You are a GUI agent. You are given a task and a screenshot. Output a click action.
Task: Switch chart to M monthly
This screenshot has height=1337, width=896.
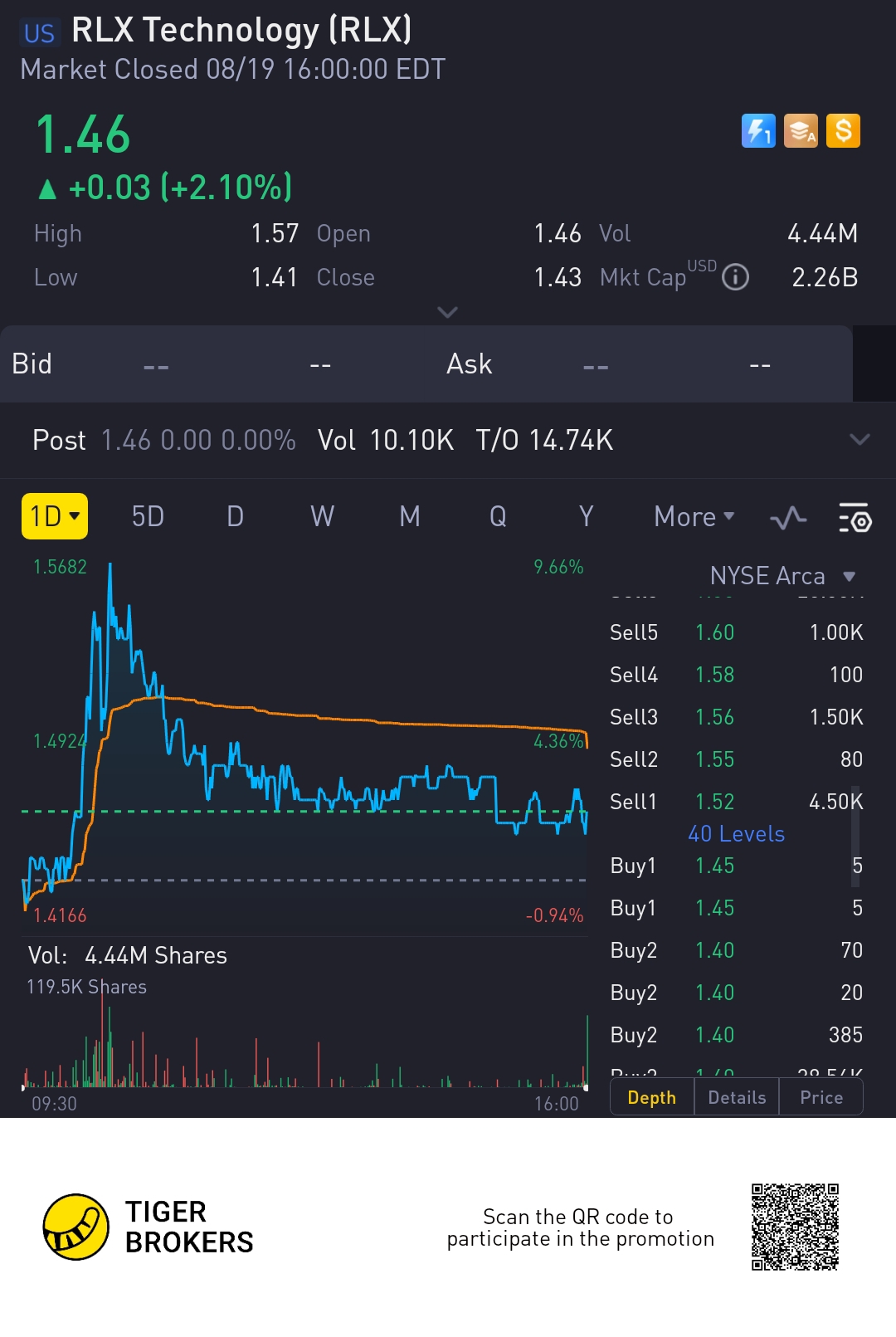click(410, 516)
